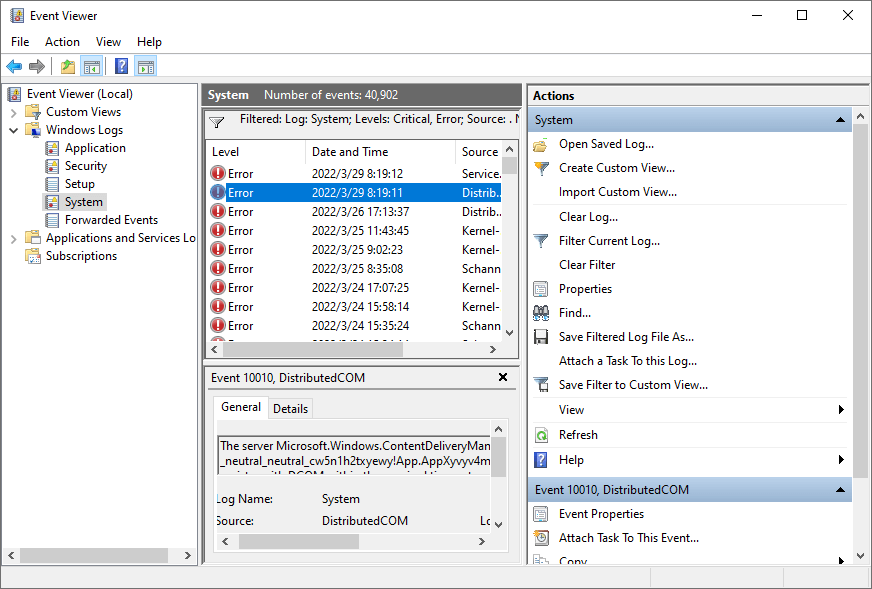Click the Find binoculars icon
Viewport: 872px width, 589px height.
[541, 313]
